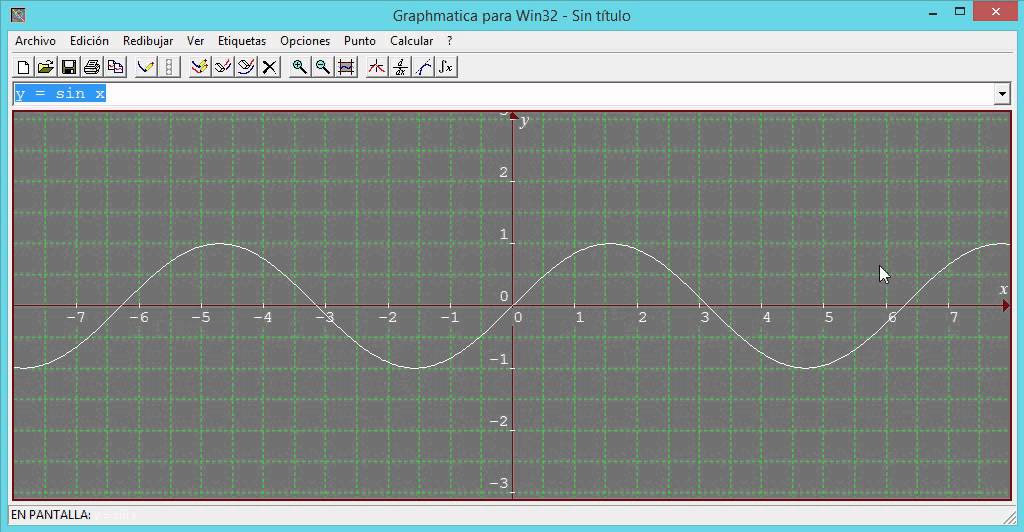This screenshot has width=1024, height=532.
Task: Click the y-axis label −2
Action: point(499,422)
